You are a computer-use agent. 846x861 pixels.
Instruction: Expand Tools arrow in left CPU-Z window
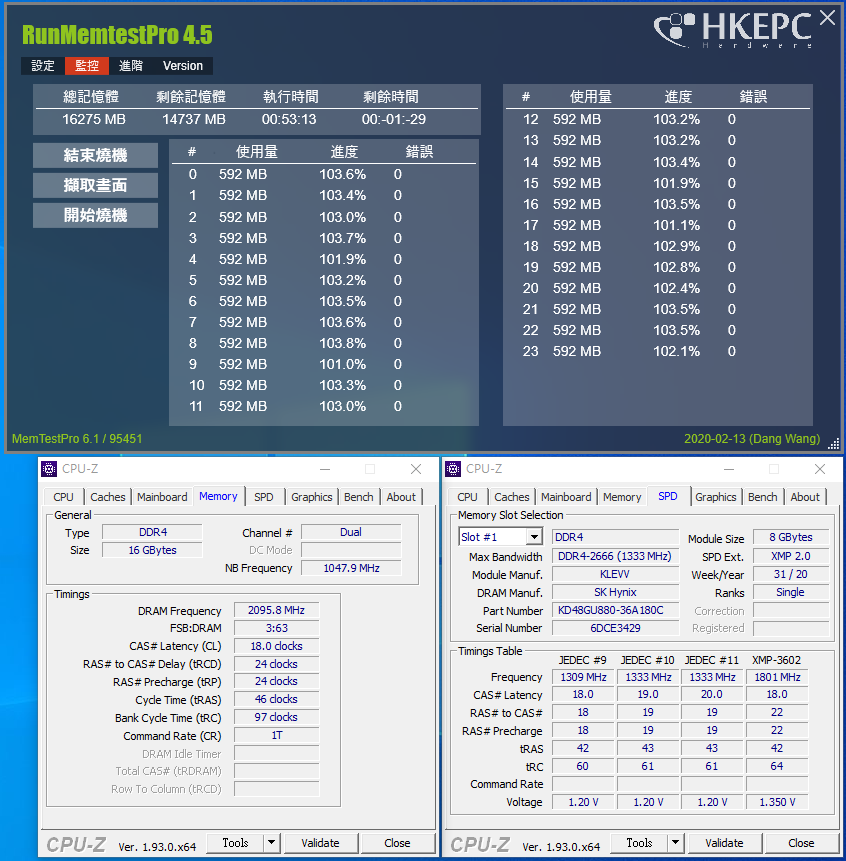click(x=271, y=842)
